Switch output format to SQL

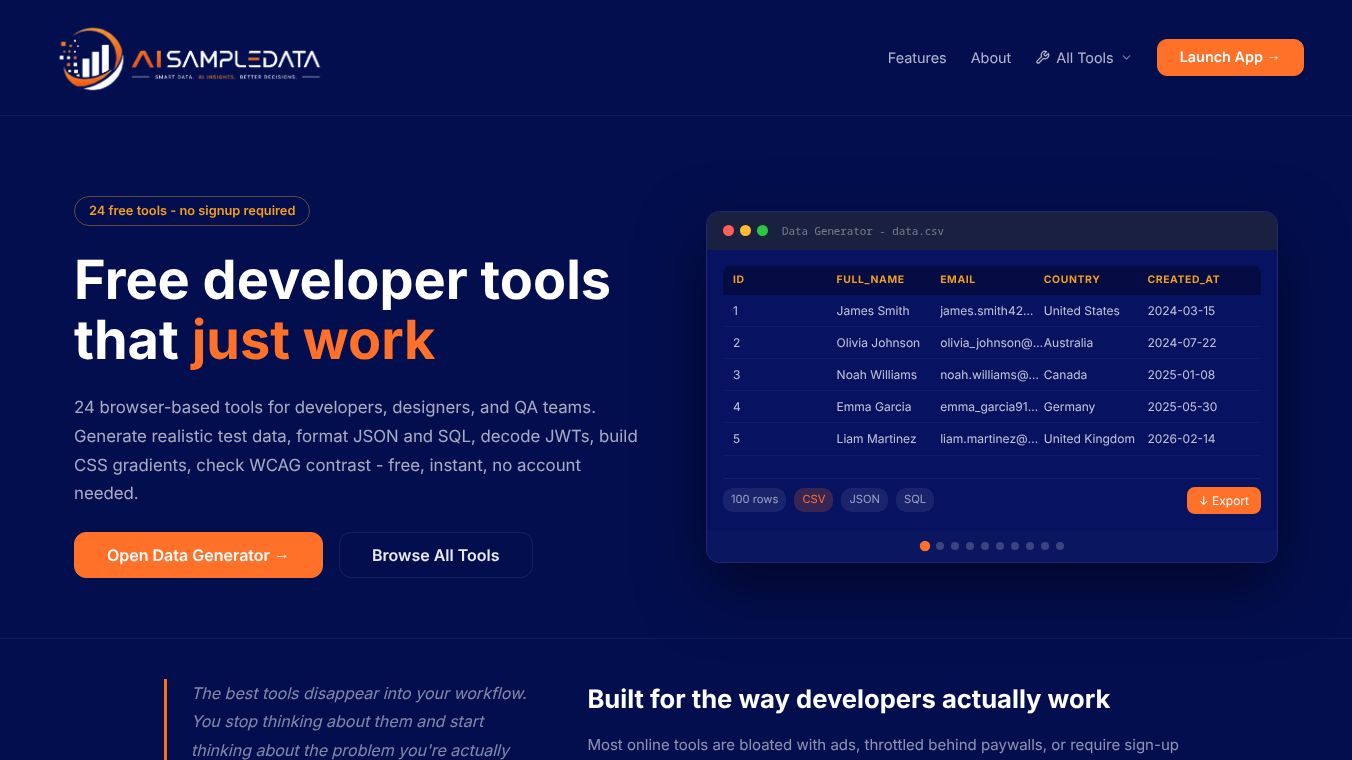coord(915,499)
